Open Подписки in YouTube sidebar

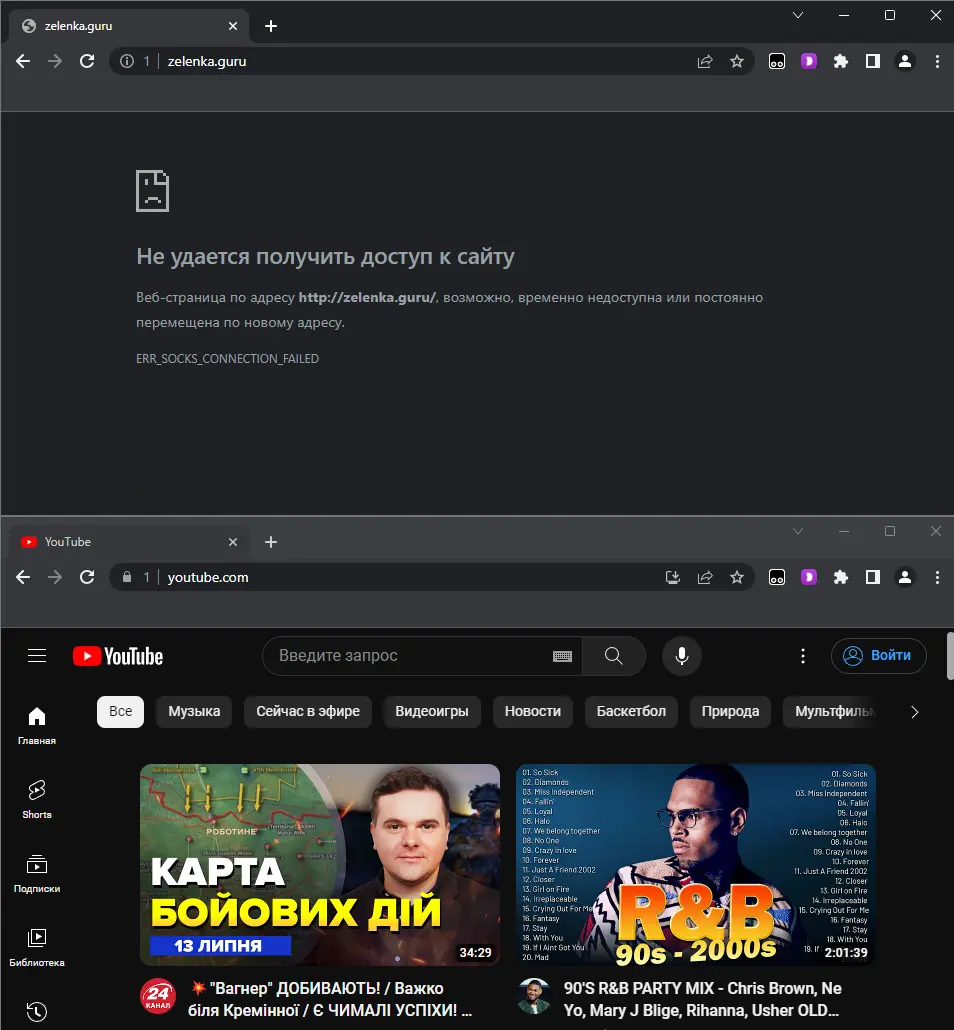pyautogui.click(x=37, y=874)
